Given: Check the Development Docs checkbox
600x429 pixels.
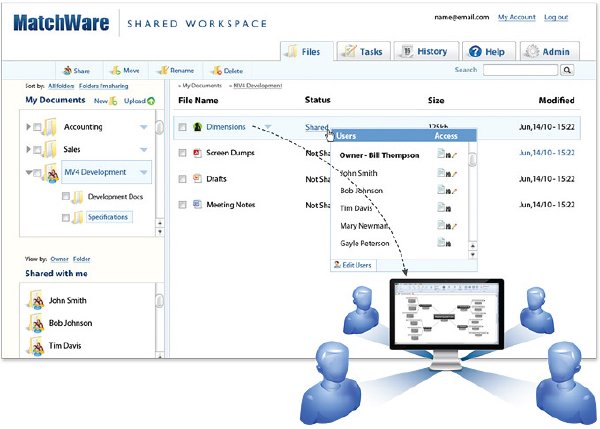Looking at the screenshot, I should point(66,196).
